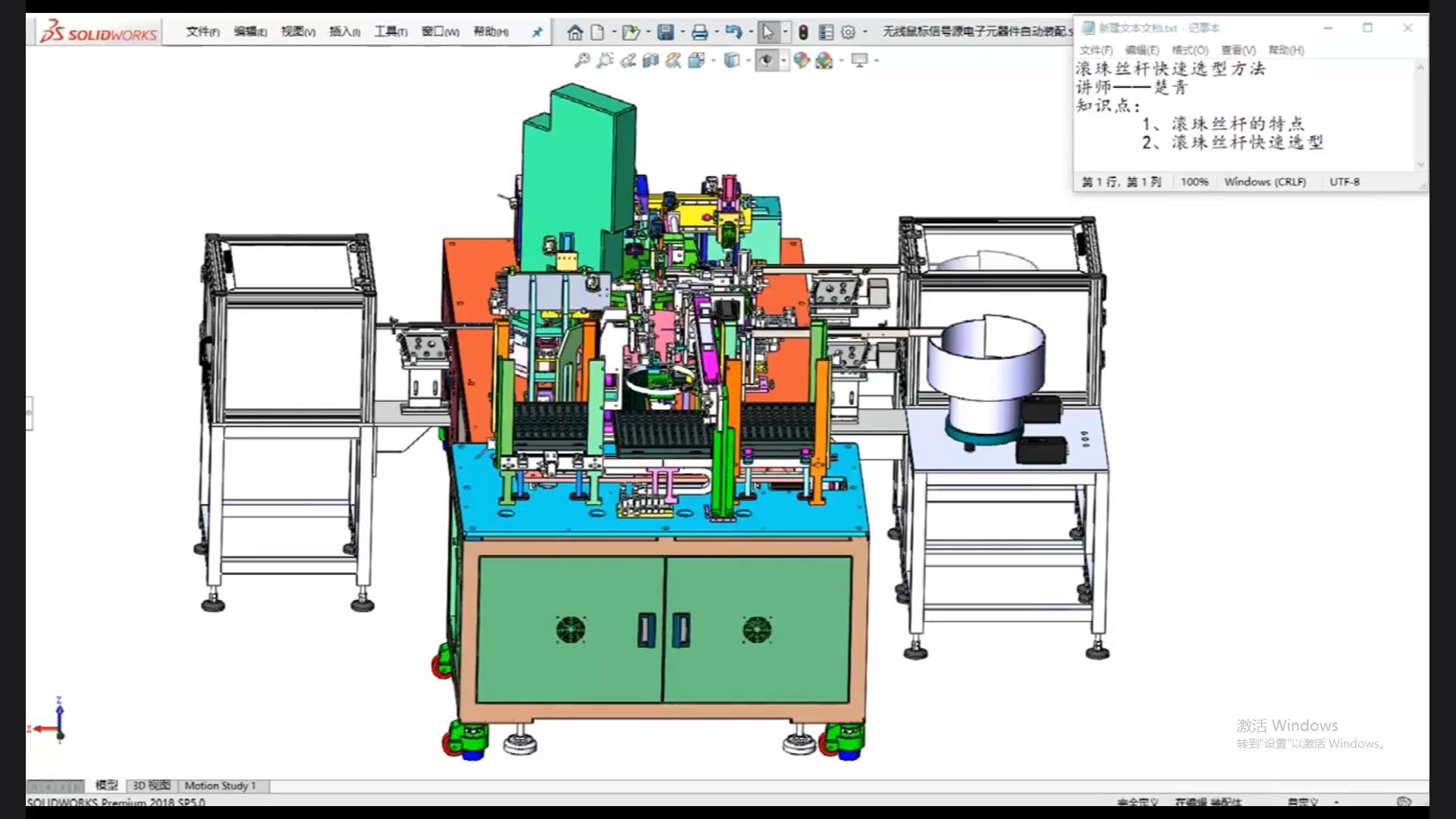1456x819 pixels.
Task: Switch to the Motion Study 1 tab
Action: coord(220,786)
